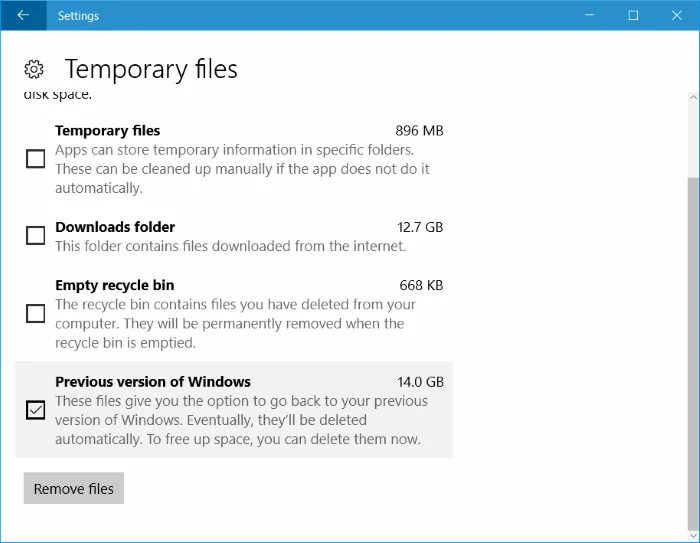Click the '668 KB' size value
The image size is (700, 543).
pos(421,285)
